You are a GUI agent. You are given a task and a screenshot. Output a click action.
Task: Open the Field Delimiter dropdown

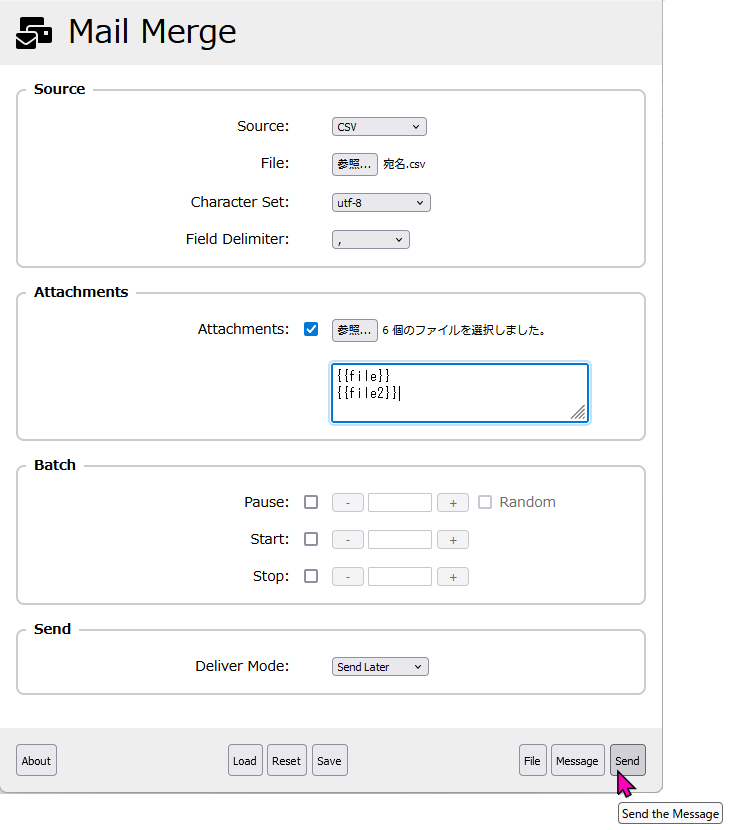tap(370, 240)
